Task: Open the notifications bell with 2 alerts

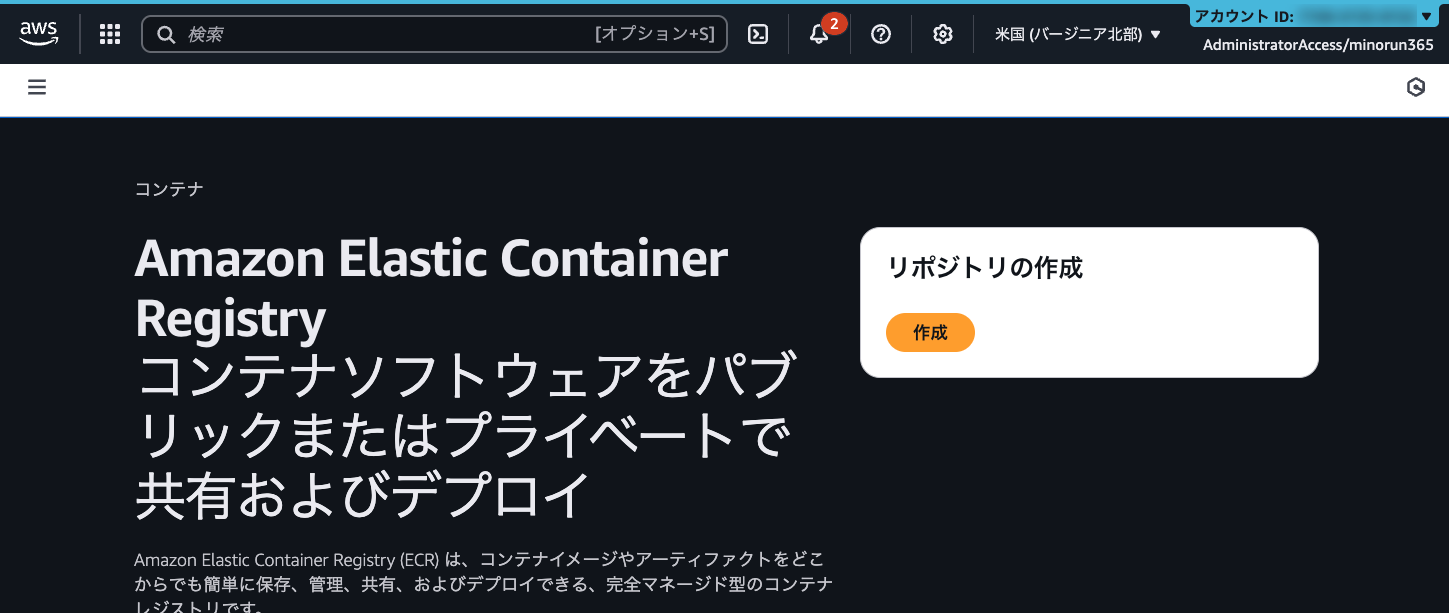Action: [818, 36]
